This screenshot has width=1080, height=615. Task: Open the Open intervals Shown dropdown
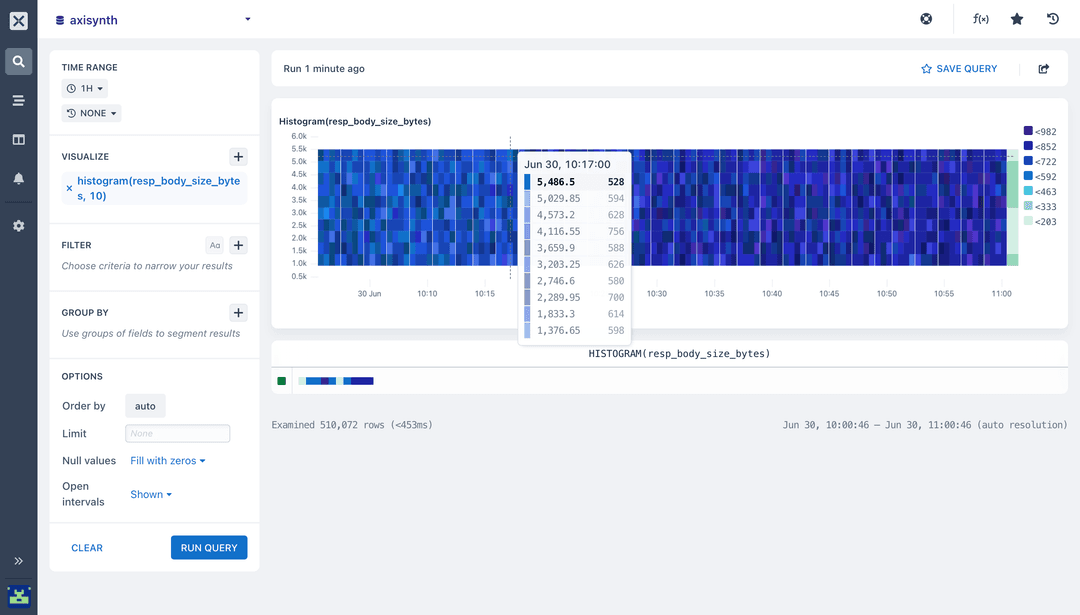coord(150,493)
